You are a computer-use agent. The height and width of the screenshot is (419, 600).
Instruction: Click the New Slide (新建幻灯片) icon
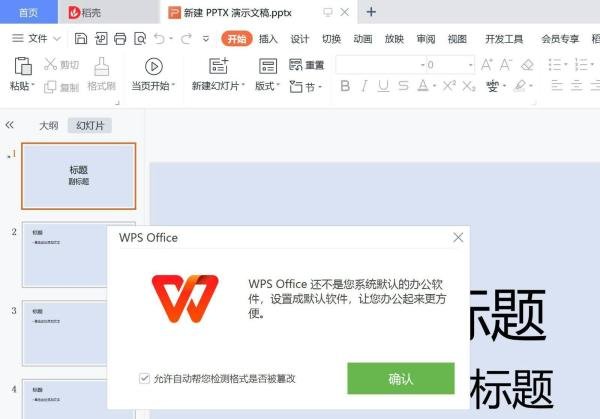(x=218, y=66)
